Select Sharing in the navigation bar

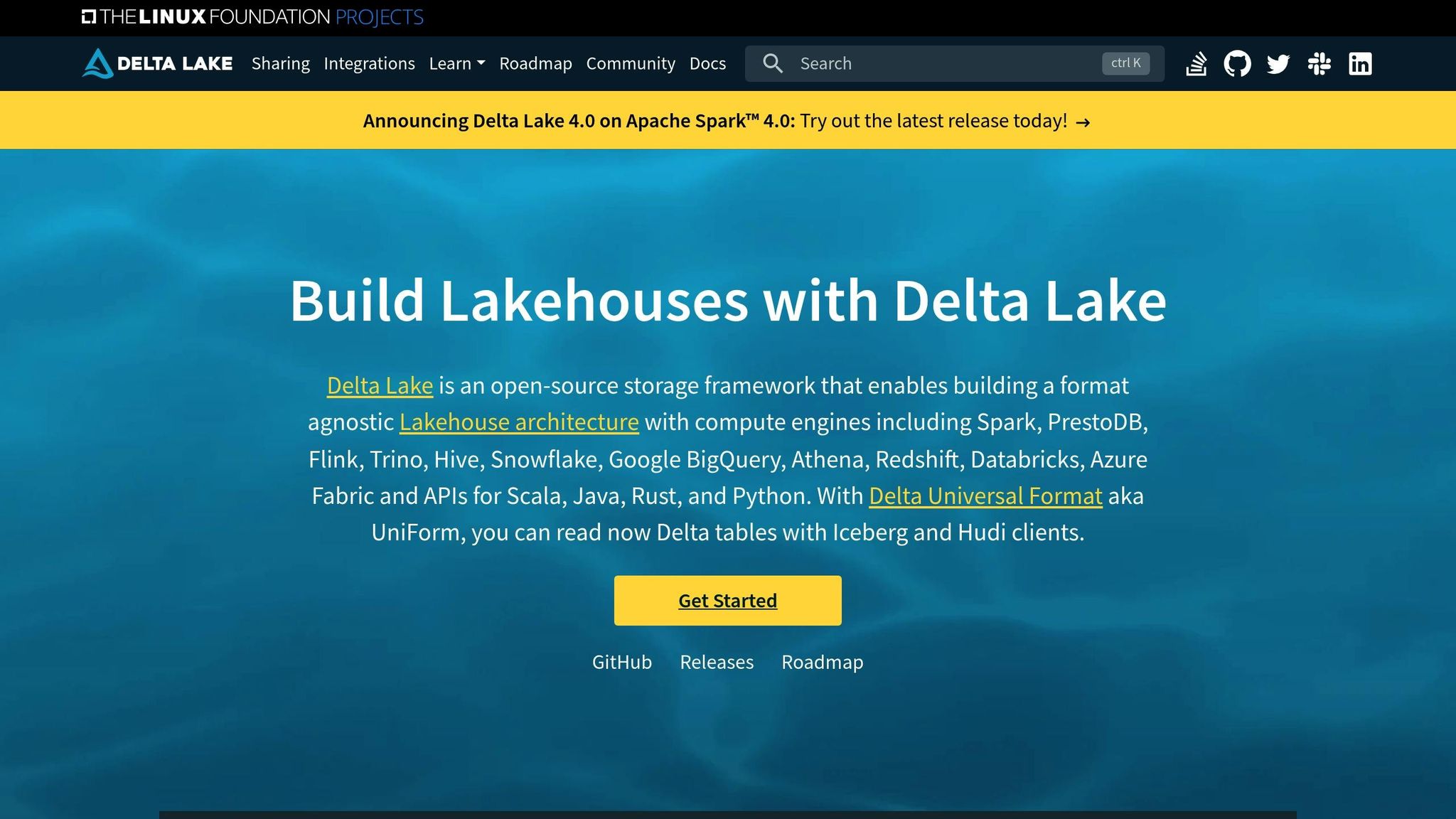[x=280, y=63]
